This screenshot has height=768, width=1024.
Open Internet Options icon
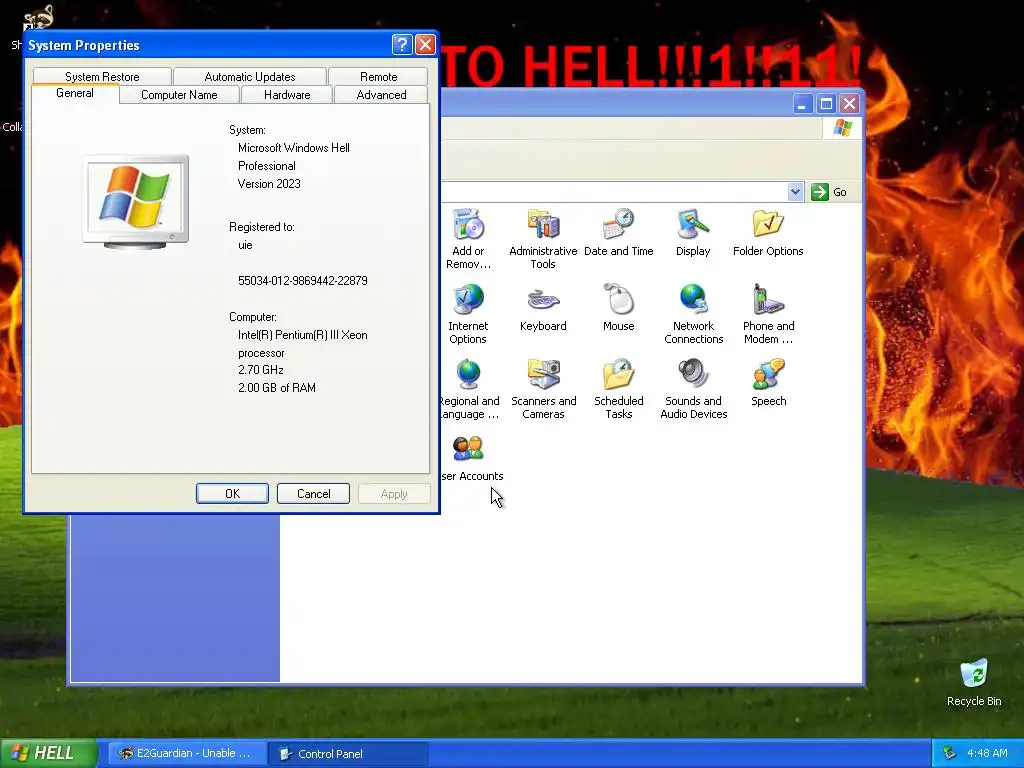(468, 300)
